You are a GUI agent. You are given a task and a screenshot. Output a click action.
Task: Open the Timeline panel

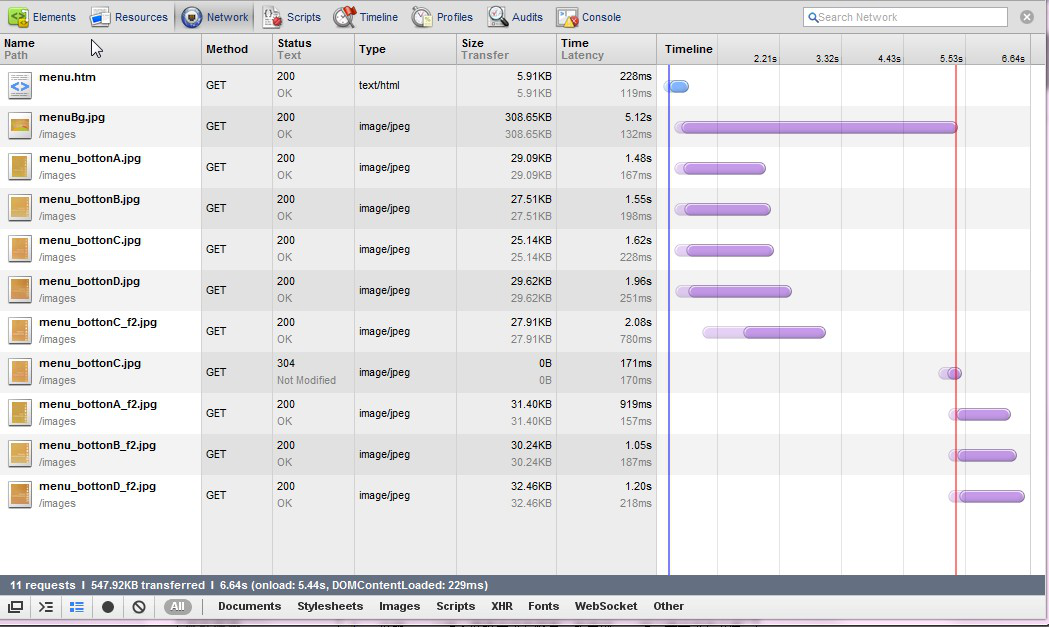[366, 17]
